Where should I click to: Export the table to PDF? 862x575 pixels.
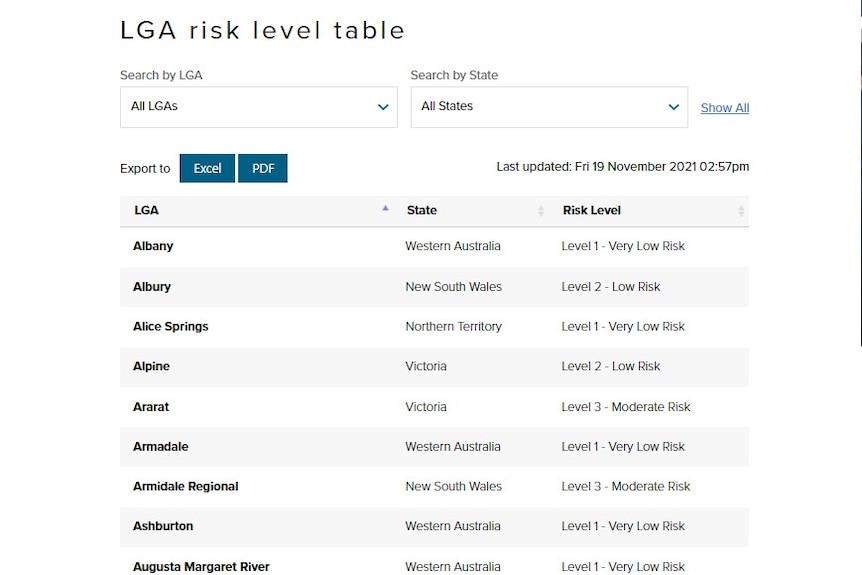click(x=263, y=168)
